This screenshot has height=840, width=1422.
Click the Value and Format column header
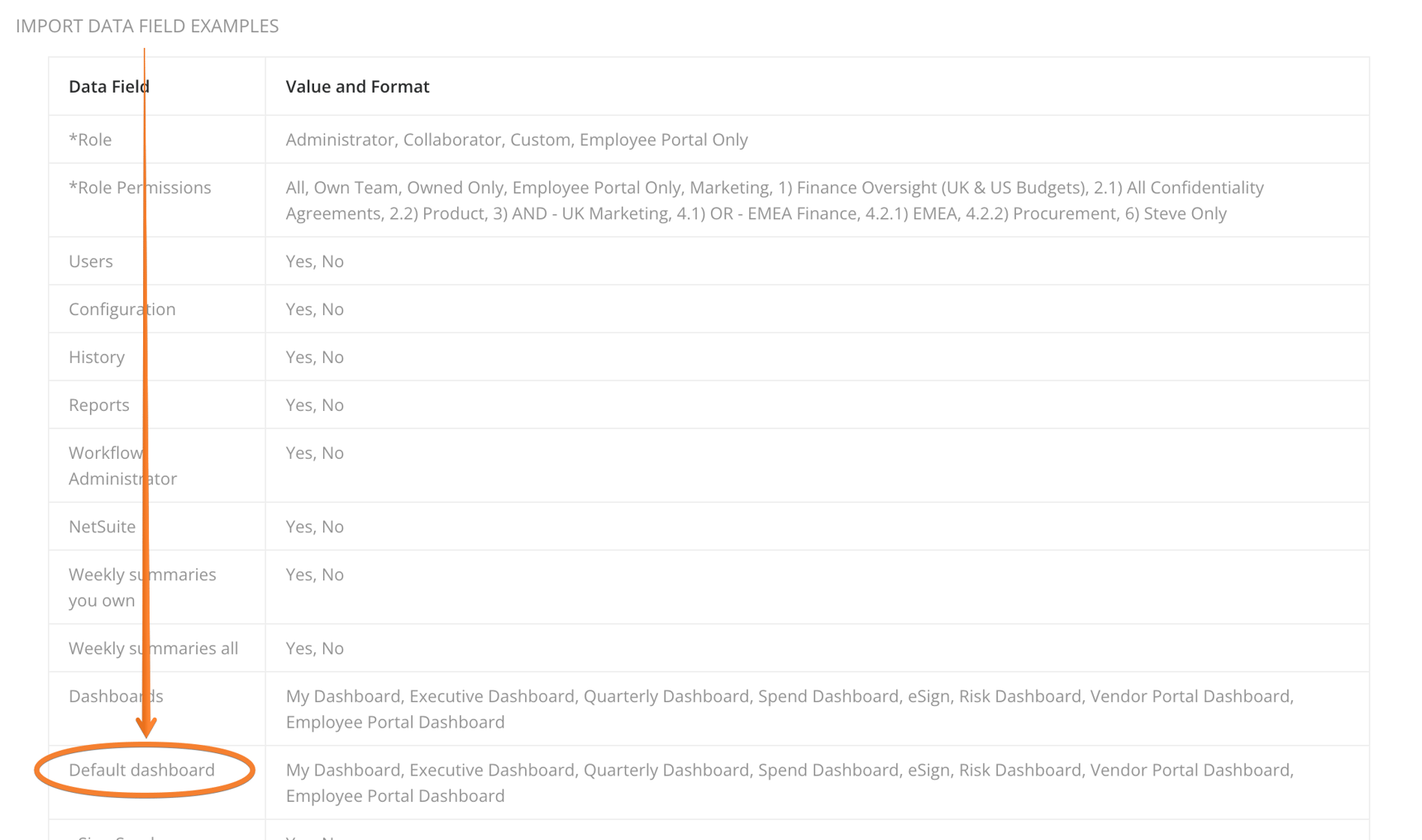[x=357, y=87]
